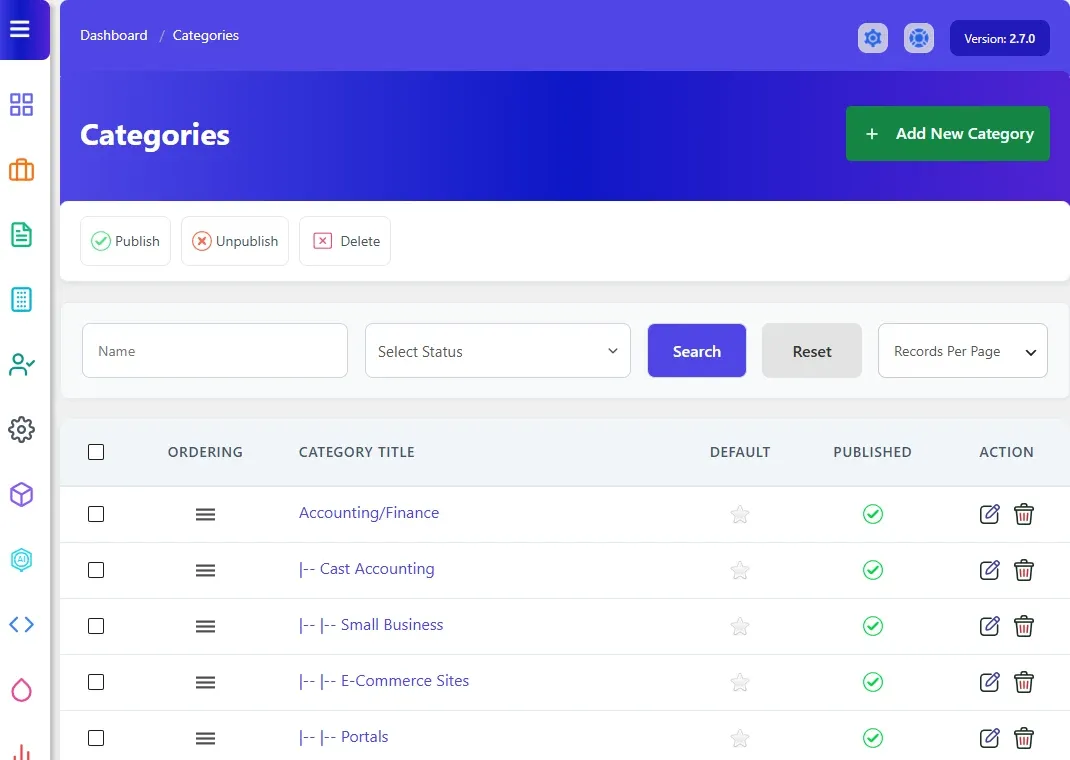
Task: Open the Records Per Page dropdown
Action: [x=962, y=351]
